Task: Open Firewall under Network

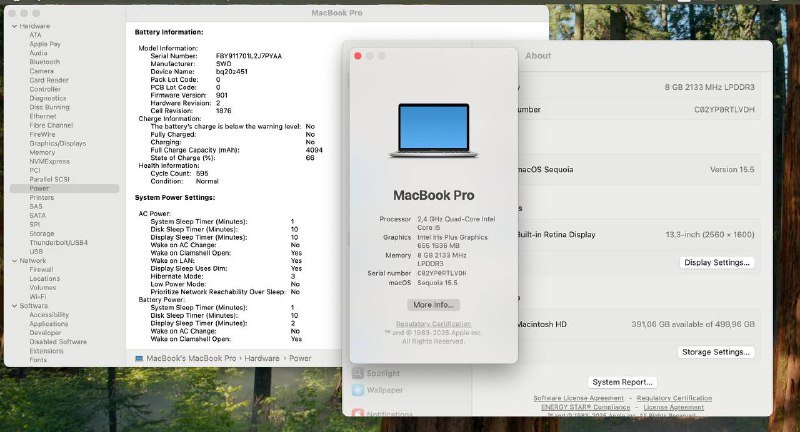Action: 41,270
